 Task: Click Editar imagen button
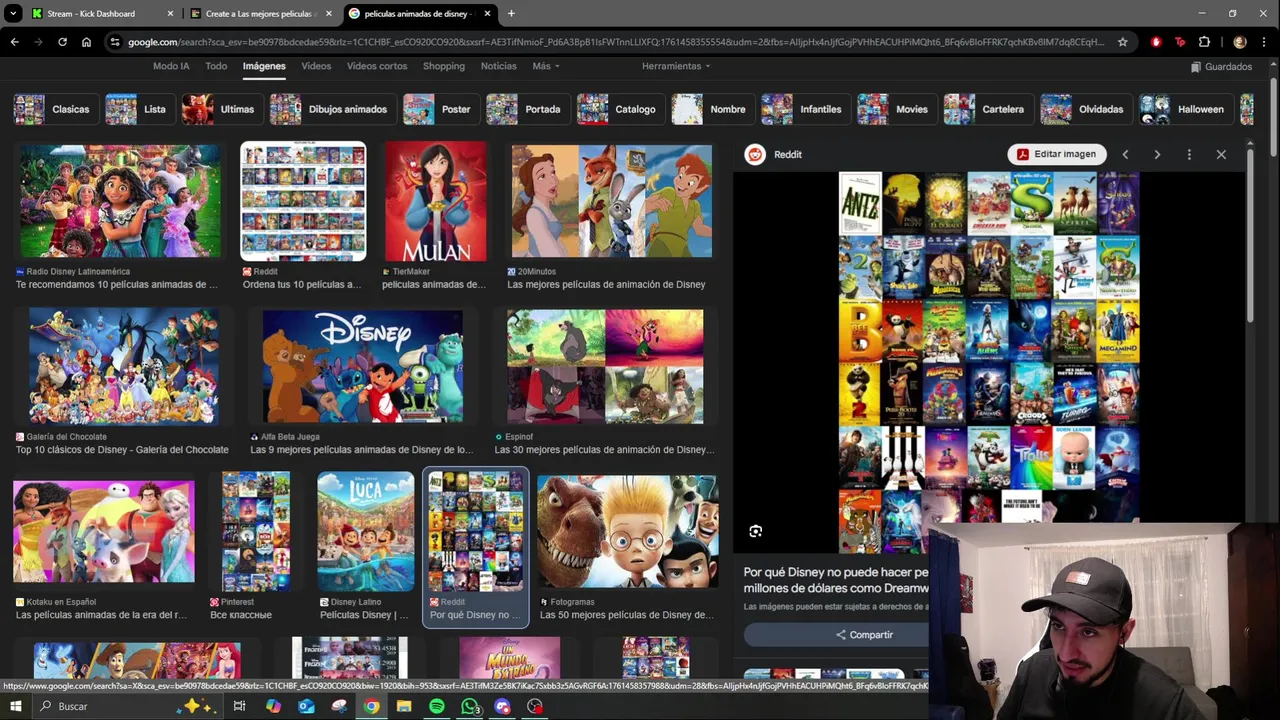(x=1057, y=154)
